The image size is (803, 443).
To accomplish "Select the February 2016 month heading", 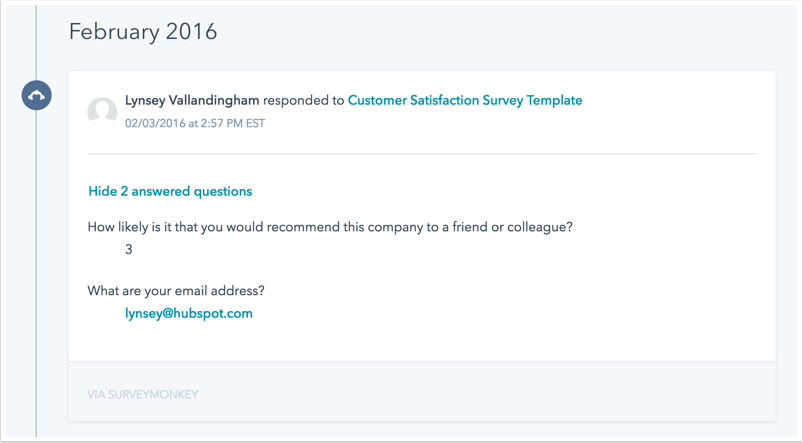I will (x=143, y=32).
